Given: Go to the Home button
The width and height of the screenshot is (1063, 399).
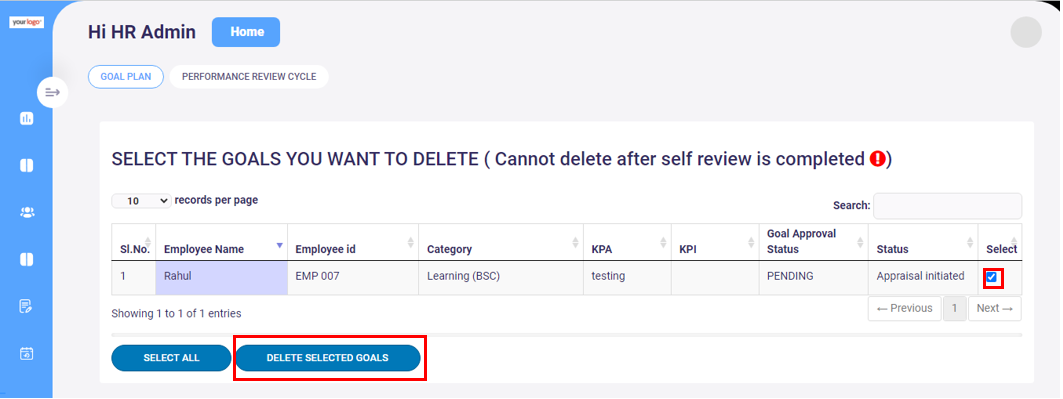Looking at the screenshot, I should pos(246,32).
